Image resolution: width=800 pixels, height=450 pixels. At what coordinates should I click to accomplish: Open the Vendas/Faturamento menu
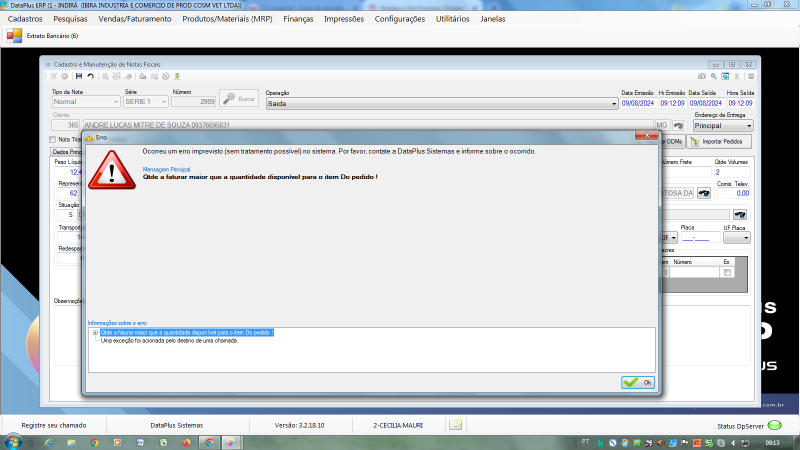pos(135,19)
